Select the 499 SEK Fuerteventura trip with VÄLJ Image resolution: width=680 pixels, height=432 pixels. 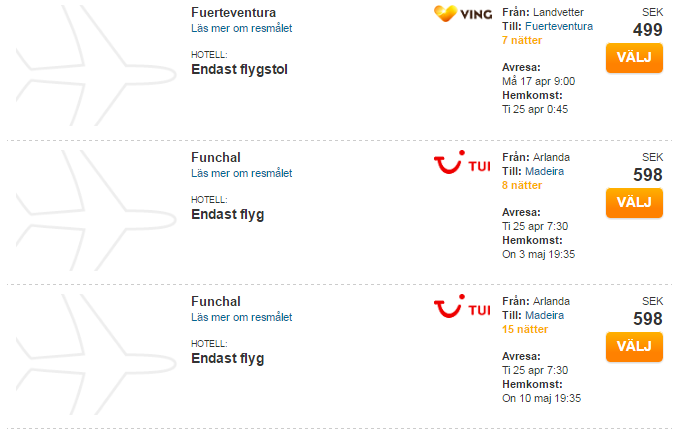point(634,58)
